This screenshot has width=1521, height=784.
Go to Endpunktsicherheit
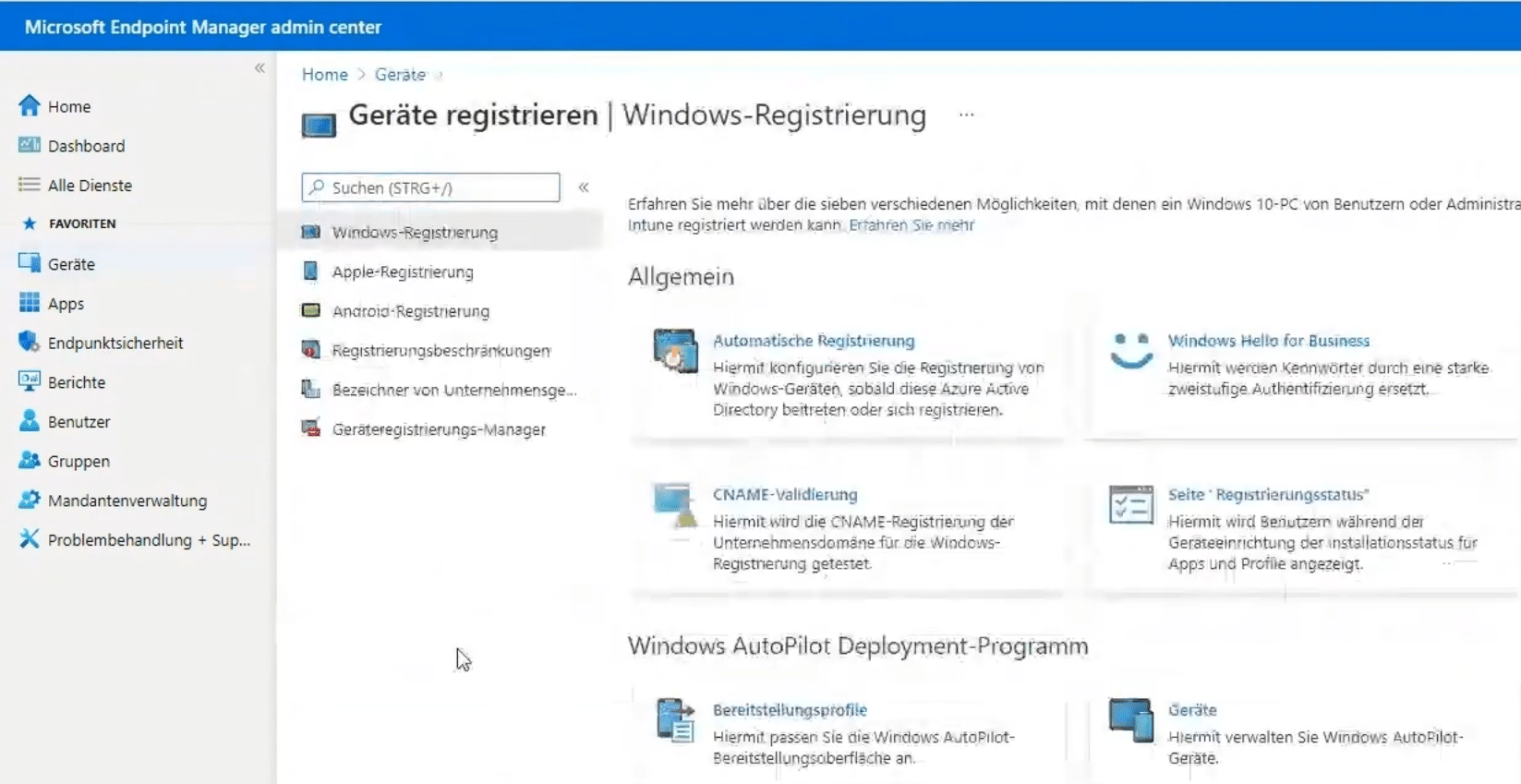tap(115, 344)
